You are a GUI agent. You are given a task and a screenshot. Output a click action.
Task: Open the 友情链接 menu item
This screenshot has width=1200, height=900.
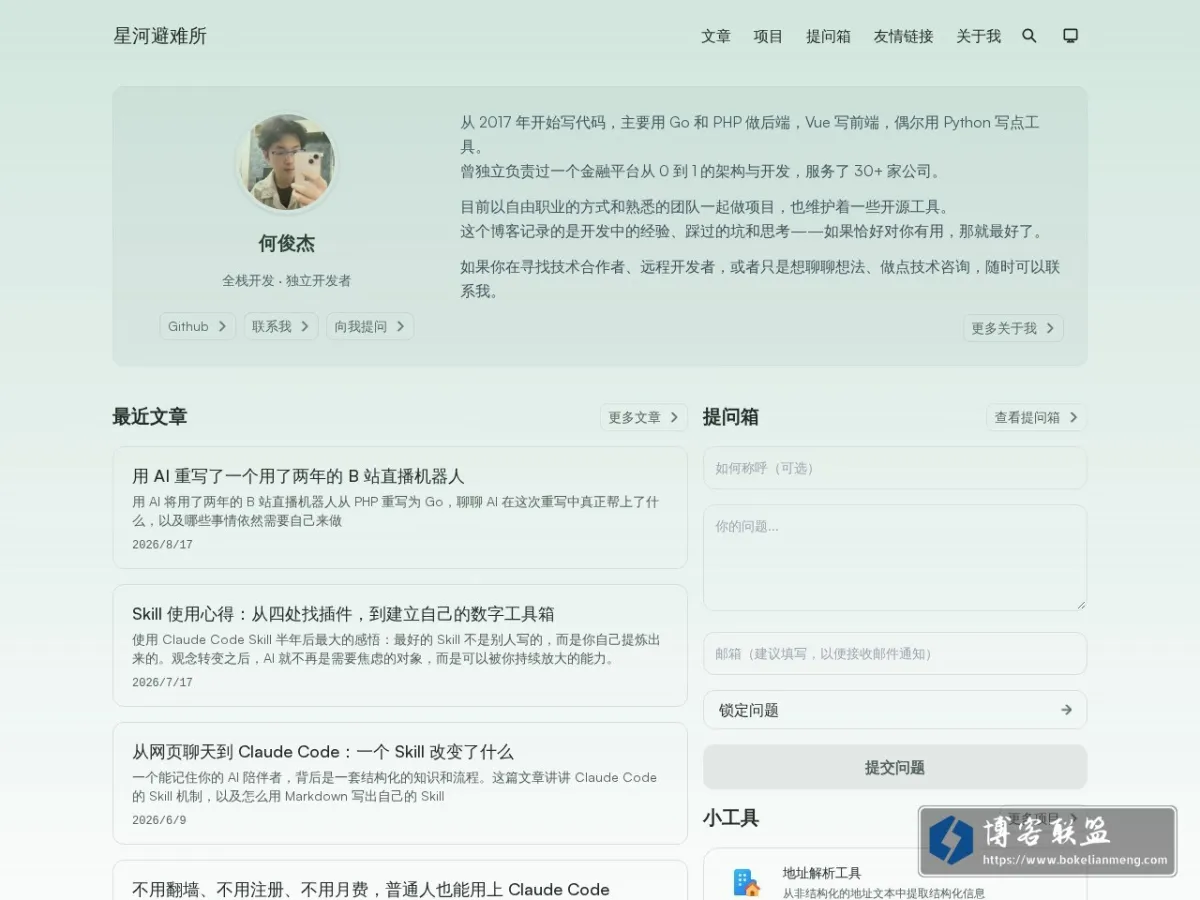(x=903, y=36)
